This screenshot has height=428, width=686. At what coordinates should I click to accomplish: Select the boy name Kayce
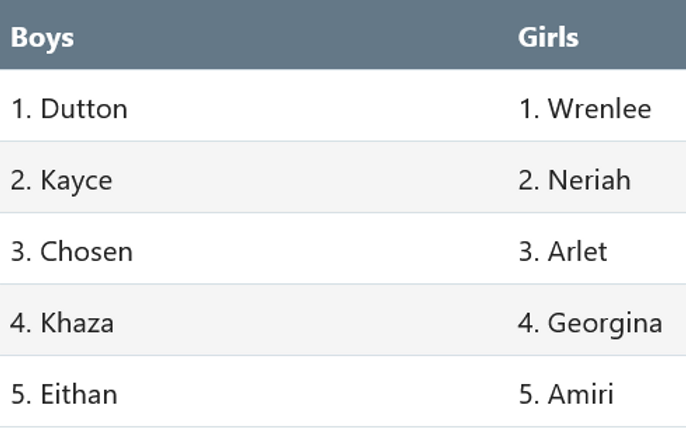(x=77, y=181)
